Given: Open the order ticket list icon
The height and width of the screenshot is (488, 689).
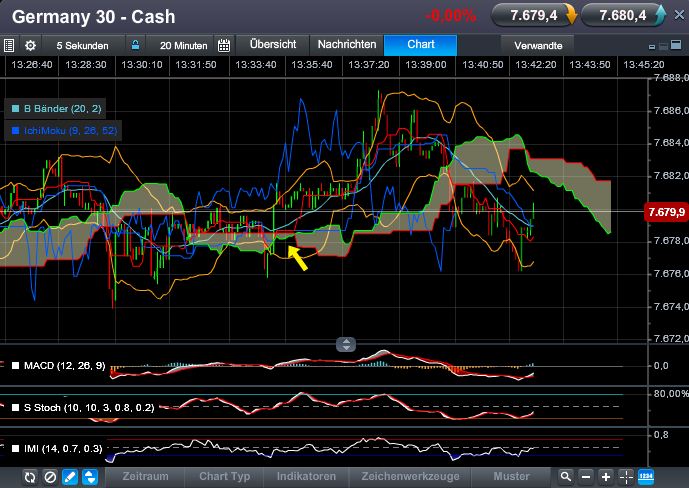Looking at the screenshot, I should pyautogui.click(x=9, y=45).
